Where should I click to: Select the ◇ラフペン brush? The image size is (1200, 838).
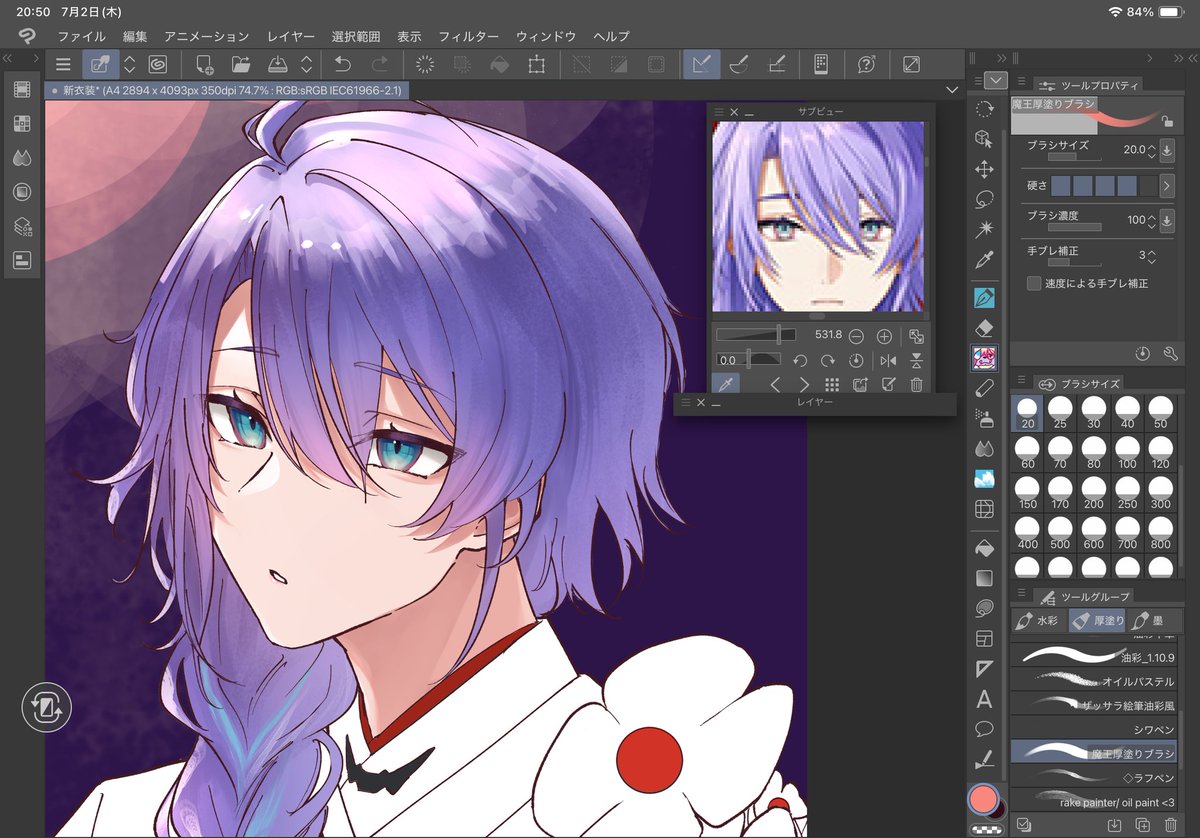tap(1093, 777)
